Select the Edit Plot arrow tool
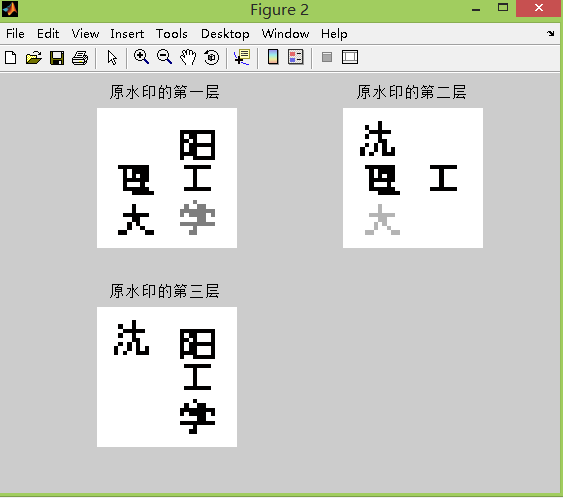This screenshot has height=498, width=563. tap(112, 57)
